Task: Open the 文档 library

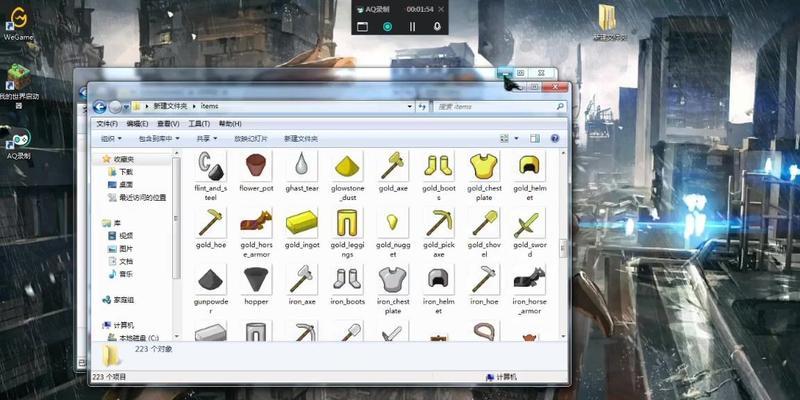Action: pyautogui.click(x=120, y=261)
